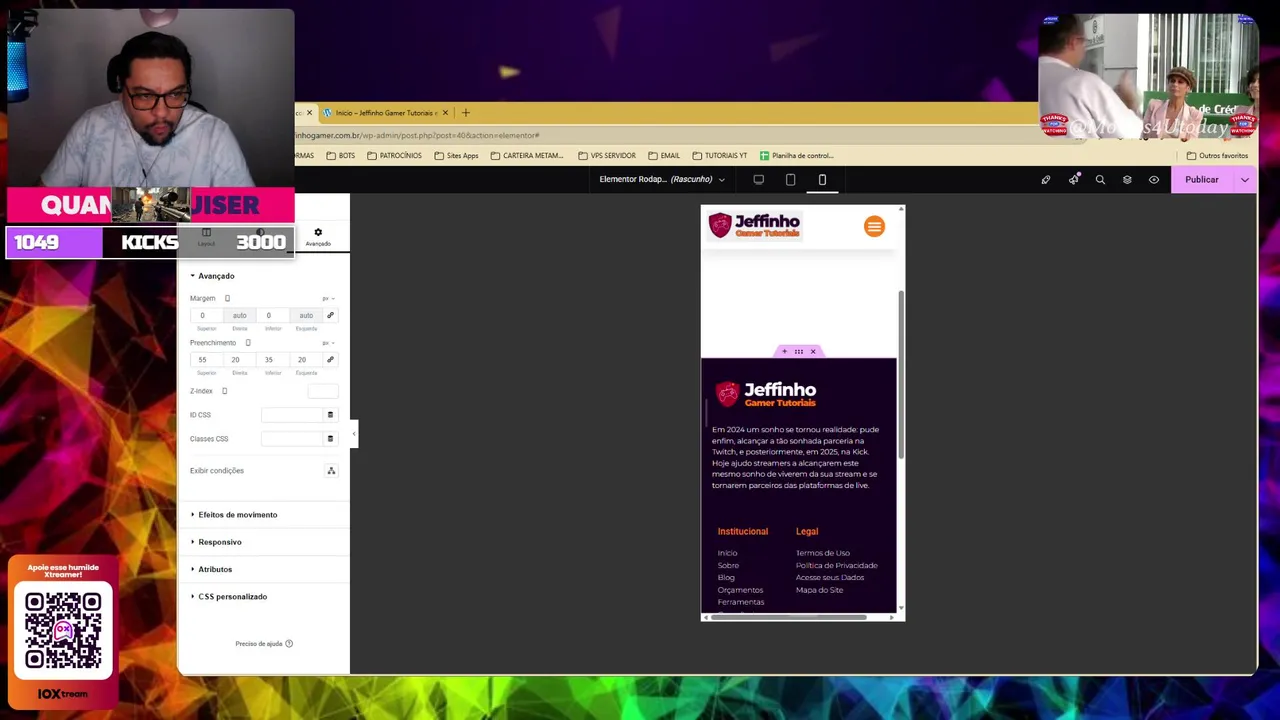
Task: Change Preenchimento responsive device icon
Action: coord(248,343)
